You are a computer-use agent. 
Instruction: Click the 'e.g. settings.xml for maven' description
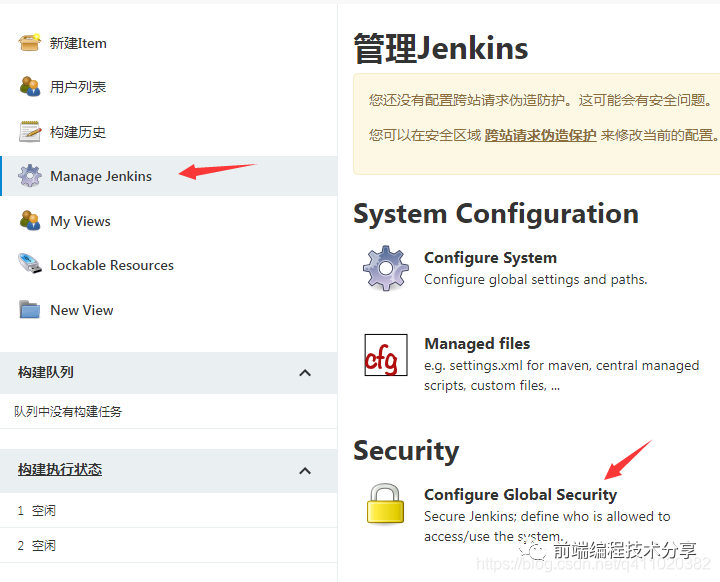(x=561, y=375)
